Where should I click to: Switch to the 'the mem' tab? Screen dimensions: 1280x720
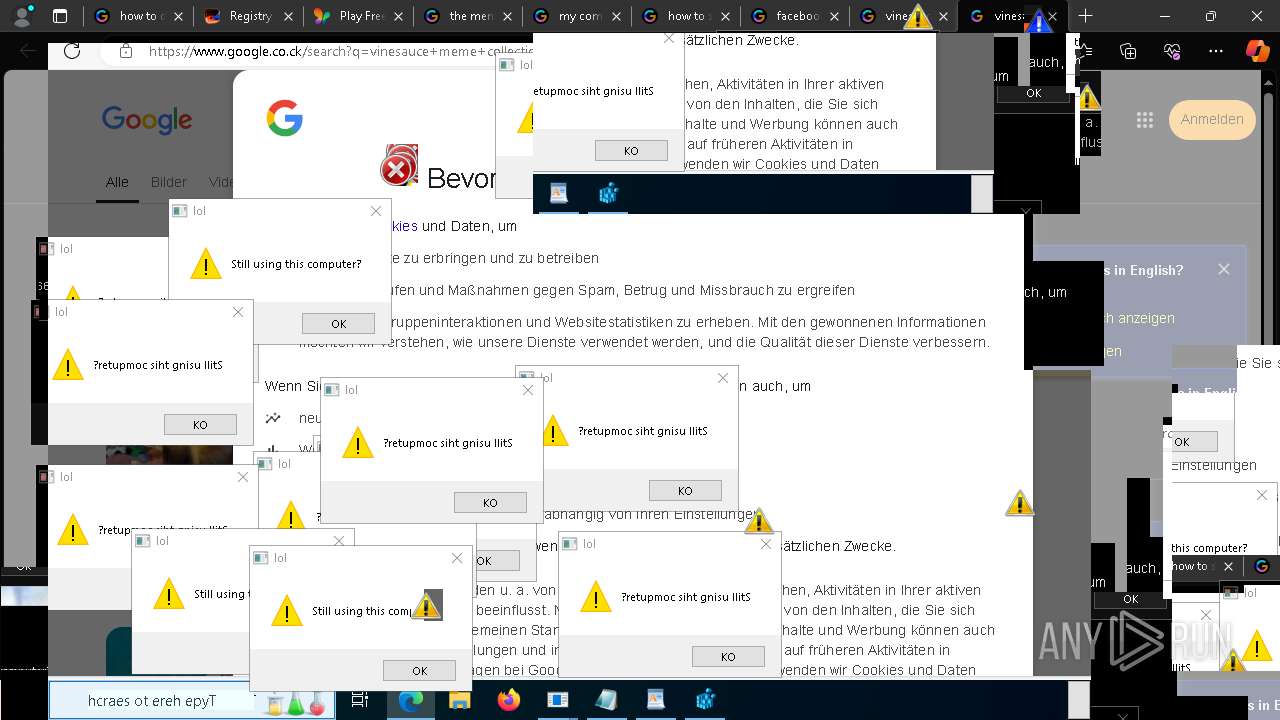coord(468,16)
